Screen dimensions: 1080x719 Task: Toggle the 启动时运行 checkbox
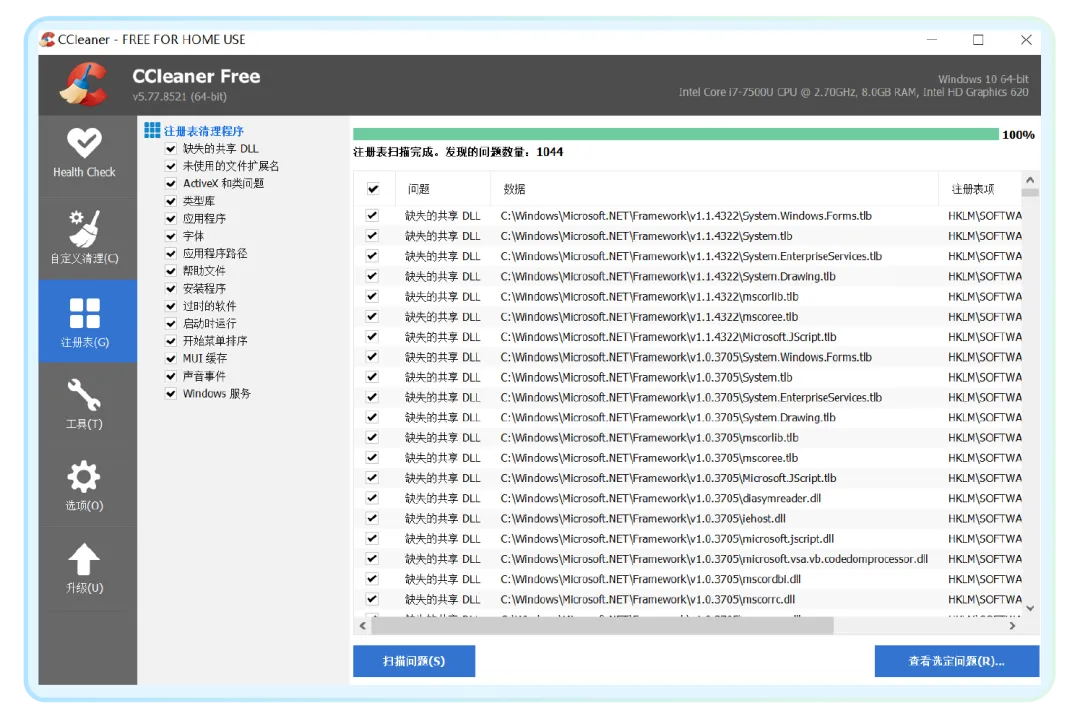(171, 324)
